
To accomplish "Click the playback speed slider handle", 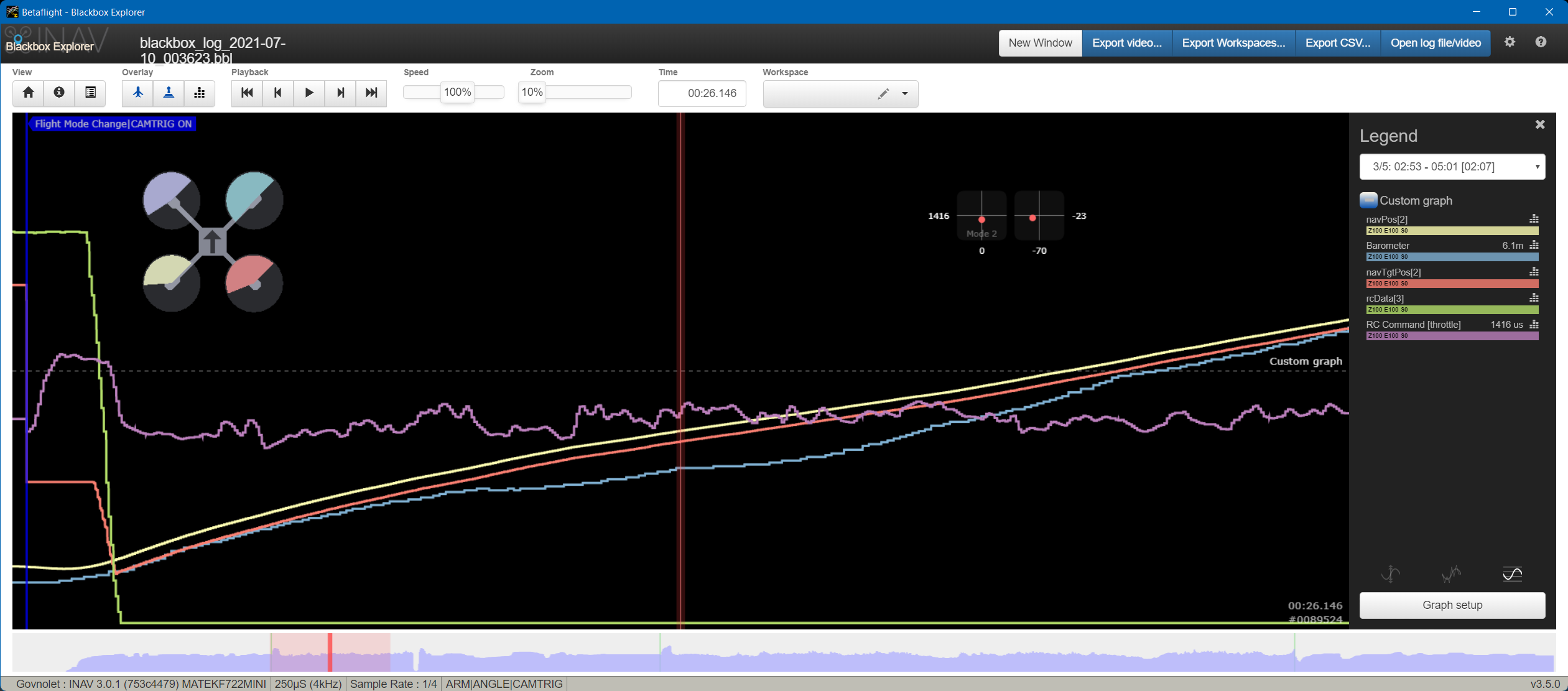I will 457,92.
